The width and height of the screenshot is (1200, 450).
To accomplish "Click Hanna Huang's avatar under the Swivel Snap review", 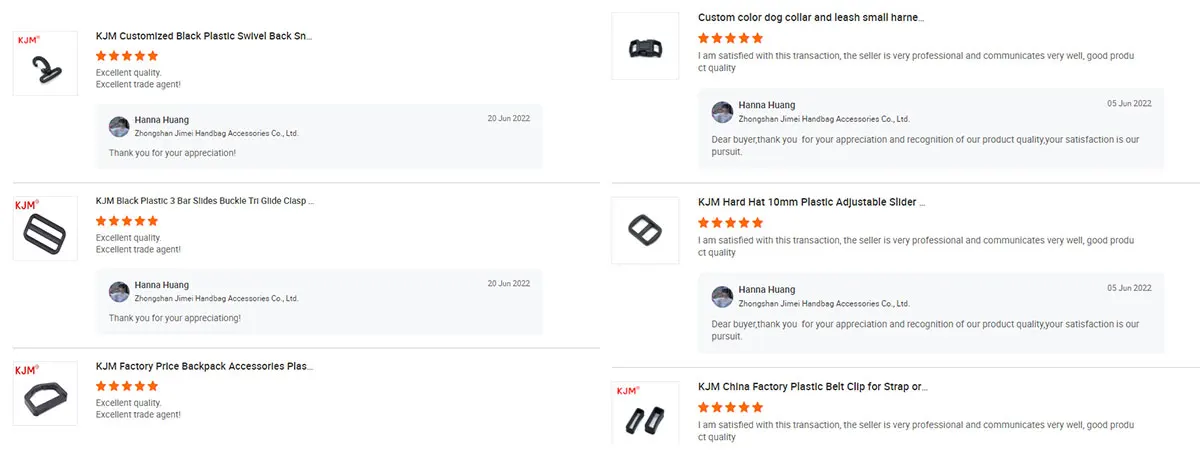I will pyautogui.click(x=119, y=126).
